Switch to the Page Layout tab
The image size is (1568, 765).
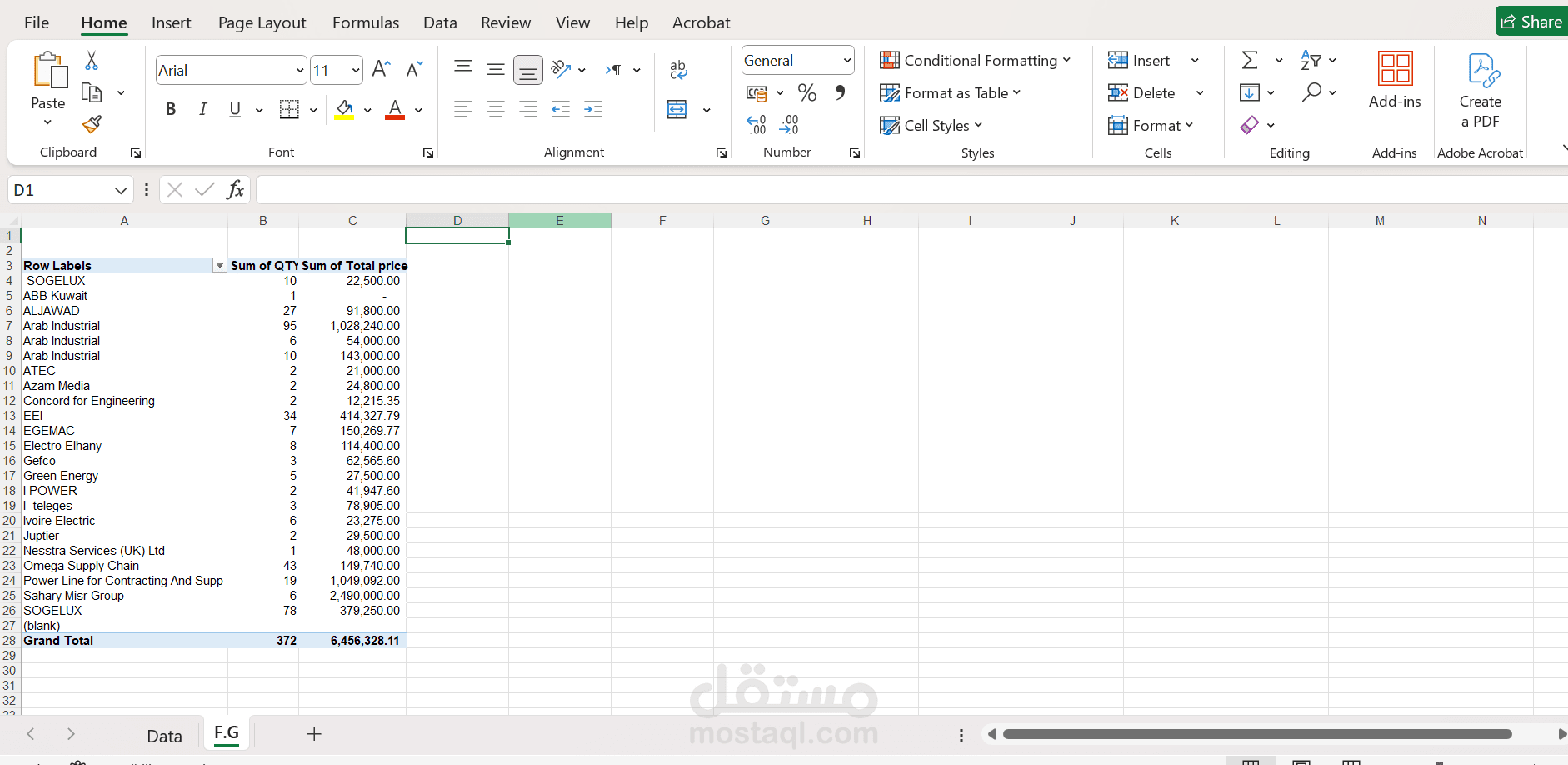click(262, 22)
